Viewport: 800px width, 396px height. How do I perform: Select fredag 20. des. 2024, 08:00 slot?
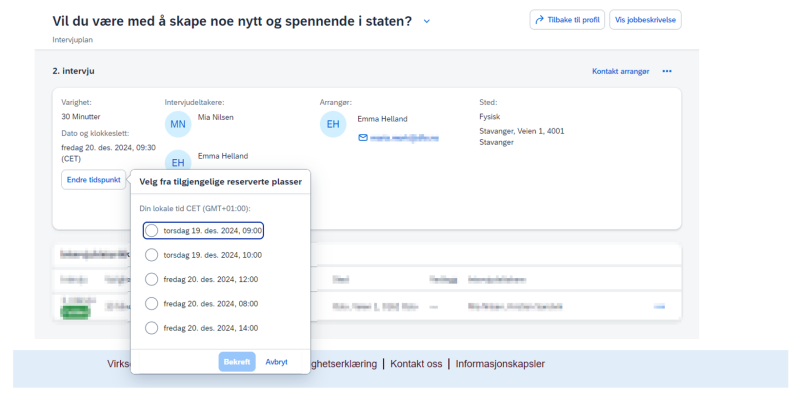[202, 304]
